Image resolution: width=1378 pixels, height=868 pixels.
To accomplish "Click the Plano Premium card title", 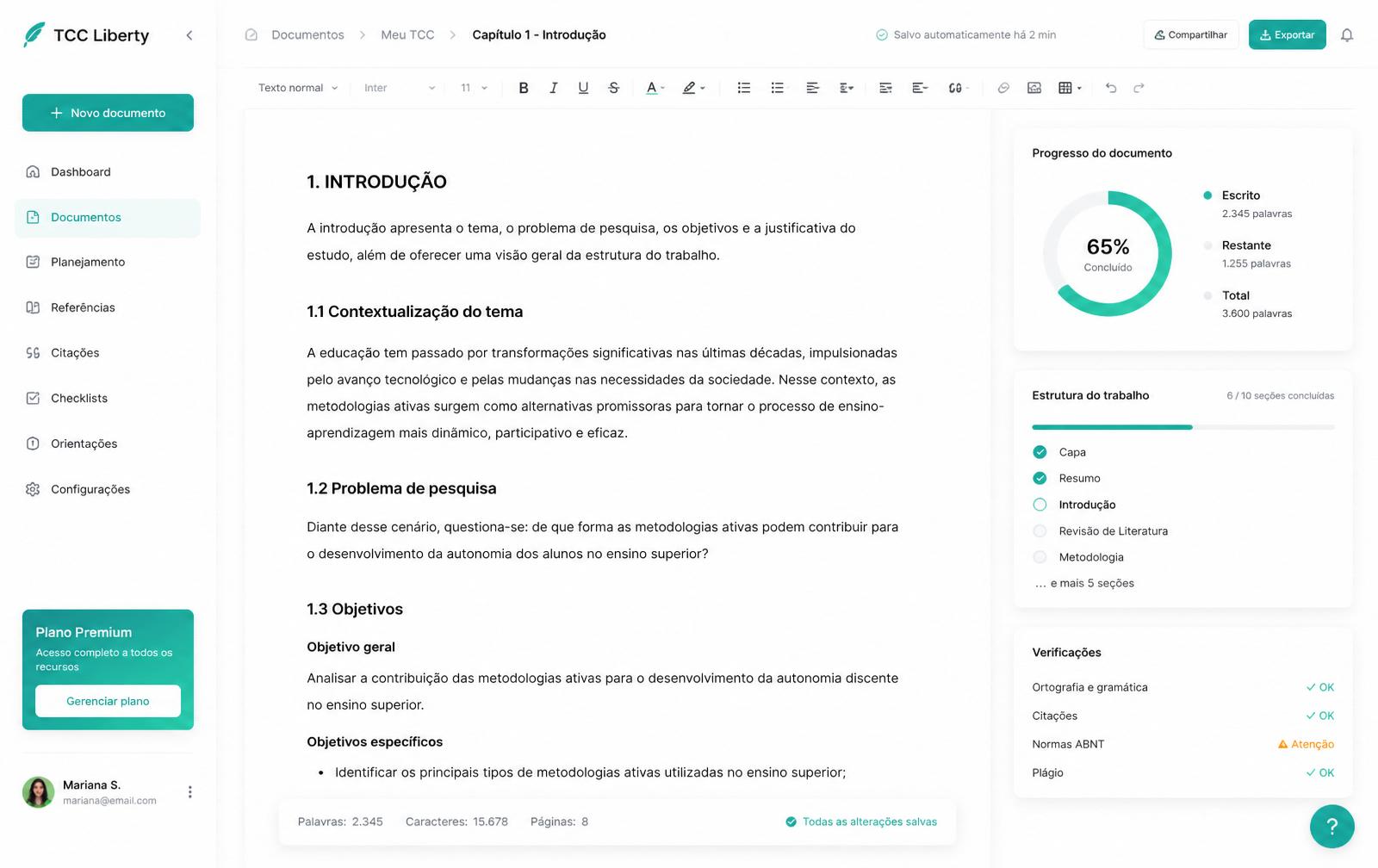I will click(x=84, y=632).
